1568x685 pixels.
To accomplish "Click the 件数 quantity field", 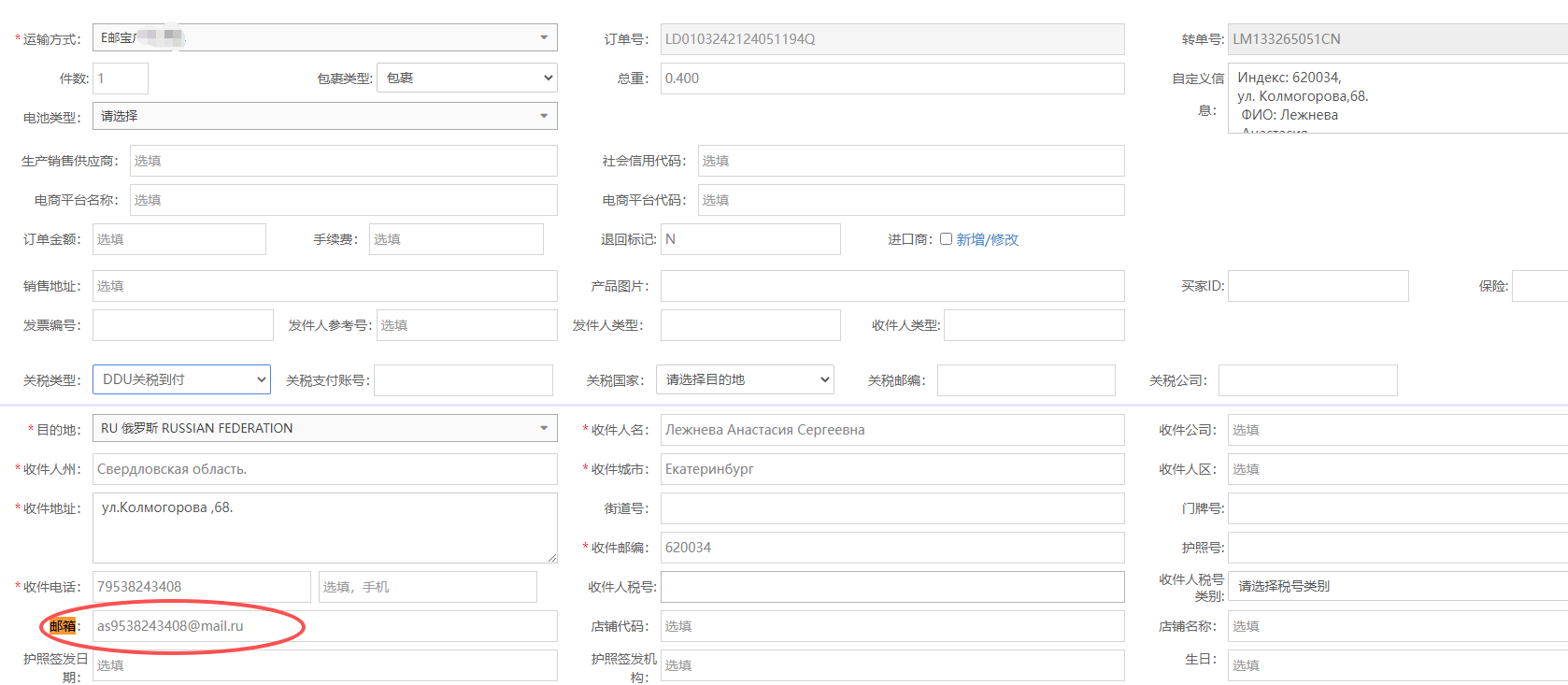I will pos(121,78).
